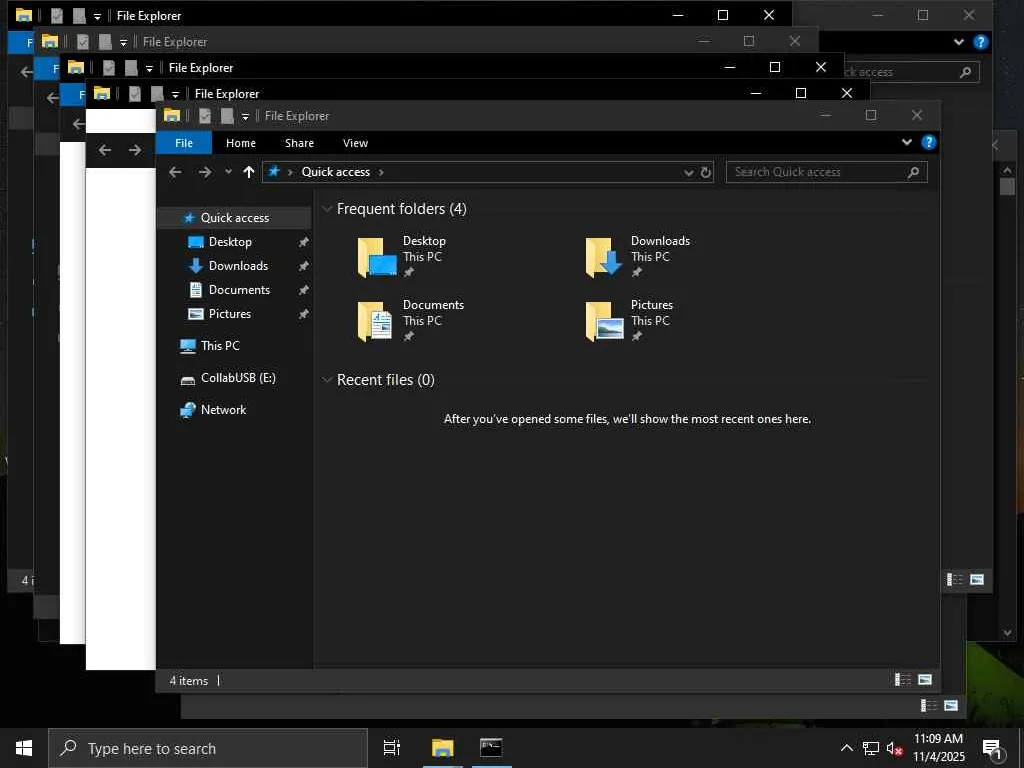The width and height of the screenshot is (1024, 768).
Task: Open Help icon in front window
Action: tap(929, 142)
